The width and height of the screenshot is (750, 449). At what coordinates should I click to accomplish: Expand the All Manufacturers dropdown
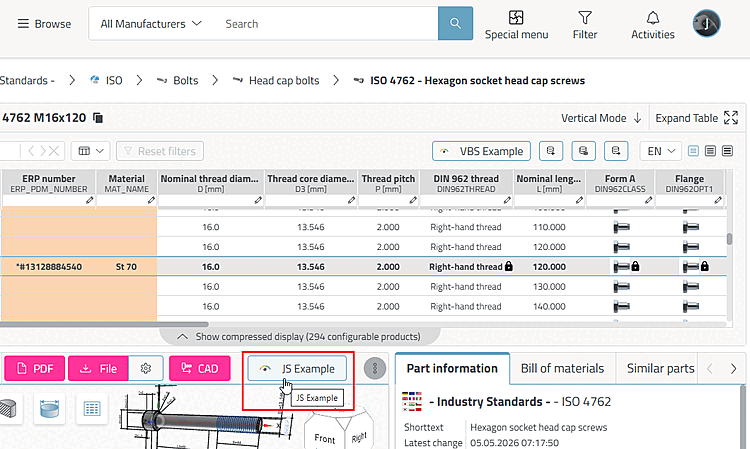(x=151, y=24)
